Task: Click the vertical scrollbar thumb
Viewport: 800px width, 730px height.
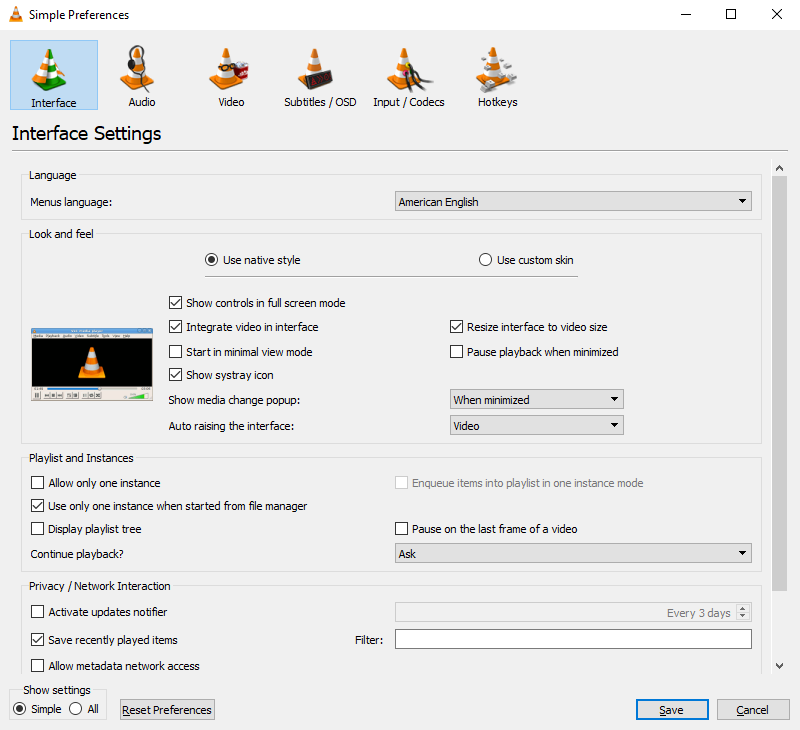Action: tap(779, 384)
